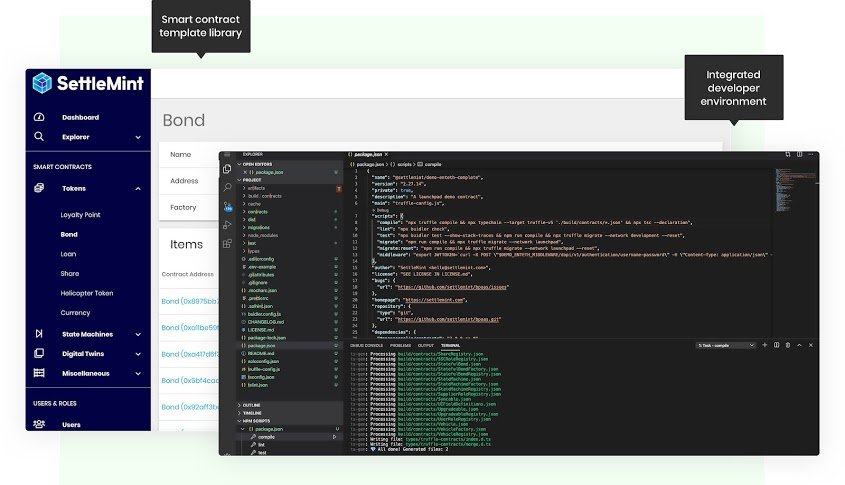Screen dimensions: 845x485
Task: Open Helicopter Token menu item
Action: 87,293
